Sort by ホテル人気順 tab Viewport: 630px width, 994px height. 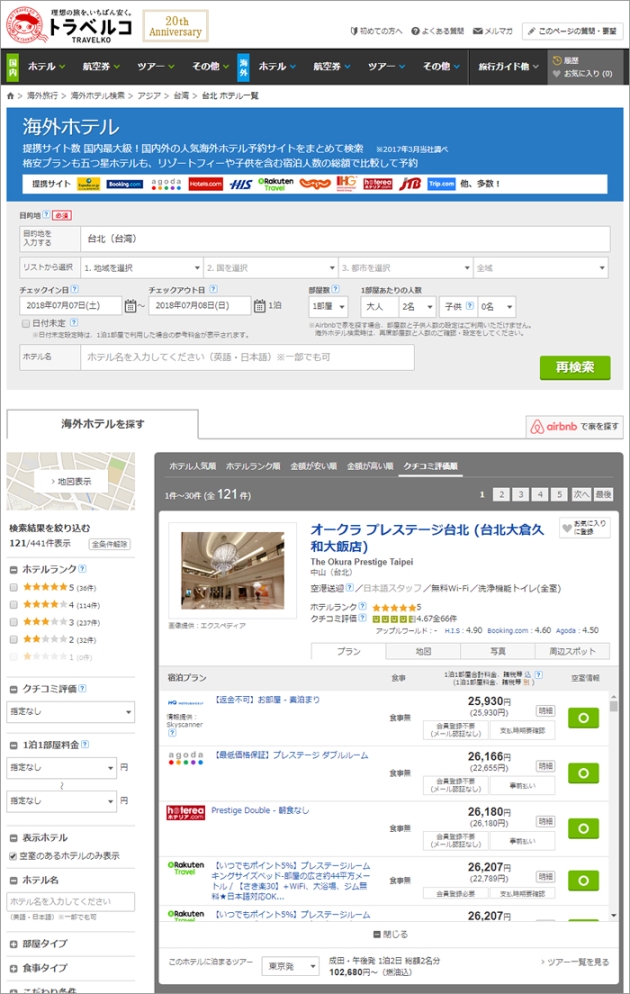[x=192, y=466]
